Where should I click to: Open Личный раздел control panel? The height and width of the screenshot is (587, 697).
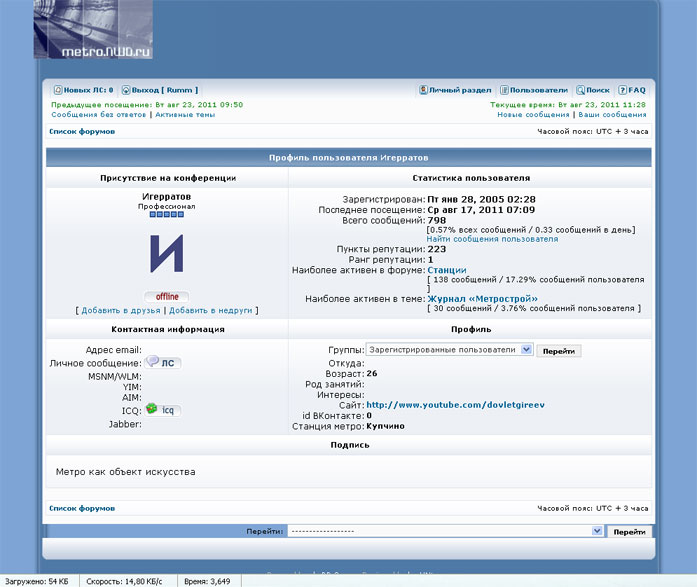423,90
